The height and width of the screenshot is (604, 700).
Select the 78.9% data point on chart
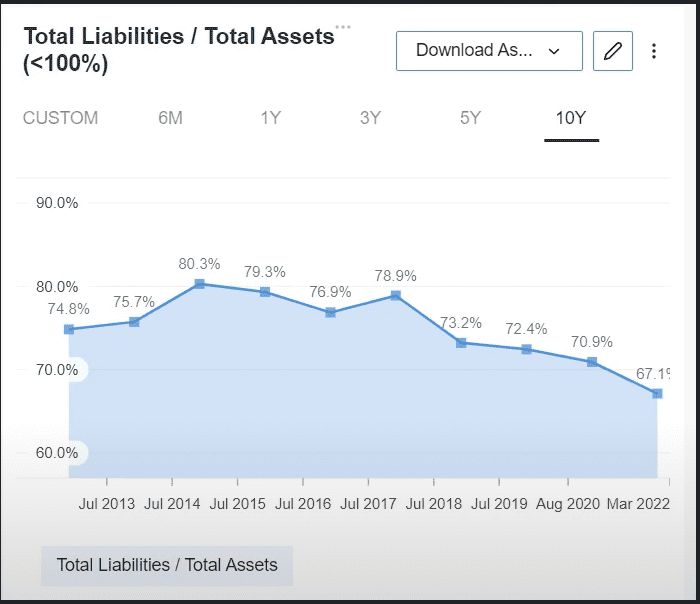coord(396,295)
